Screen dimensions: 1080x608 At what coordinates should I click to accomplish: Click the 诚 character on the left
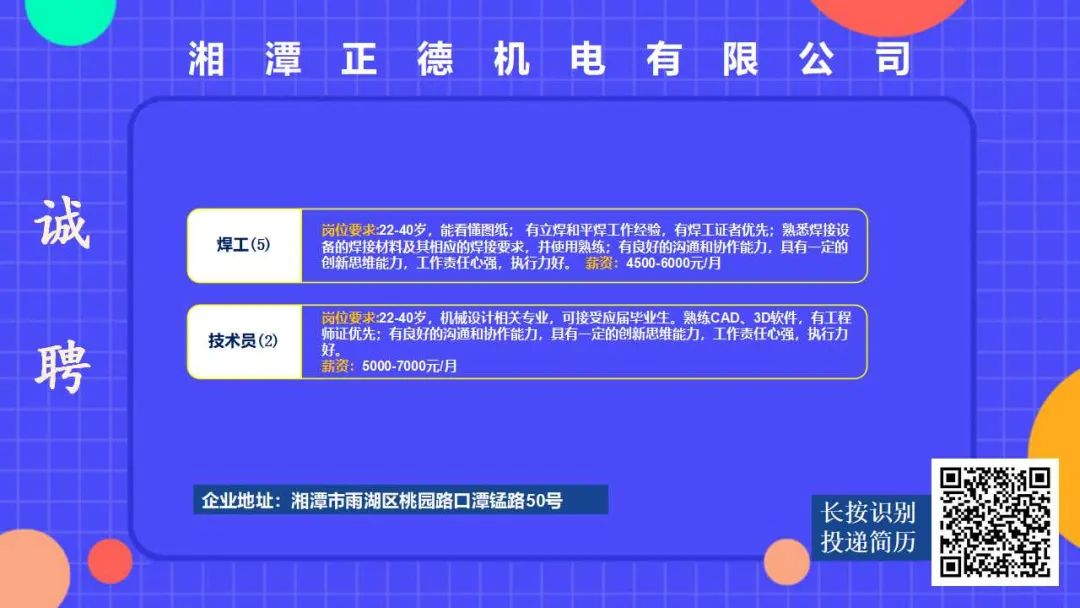(x=63, y=223)
